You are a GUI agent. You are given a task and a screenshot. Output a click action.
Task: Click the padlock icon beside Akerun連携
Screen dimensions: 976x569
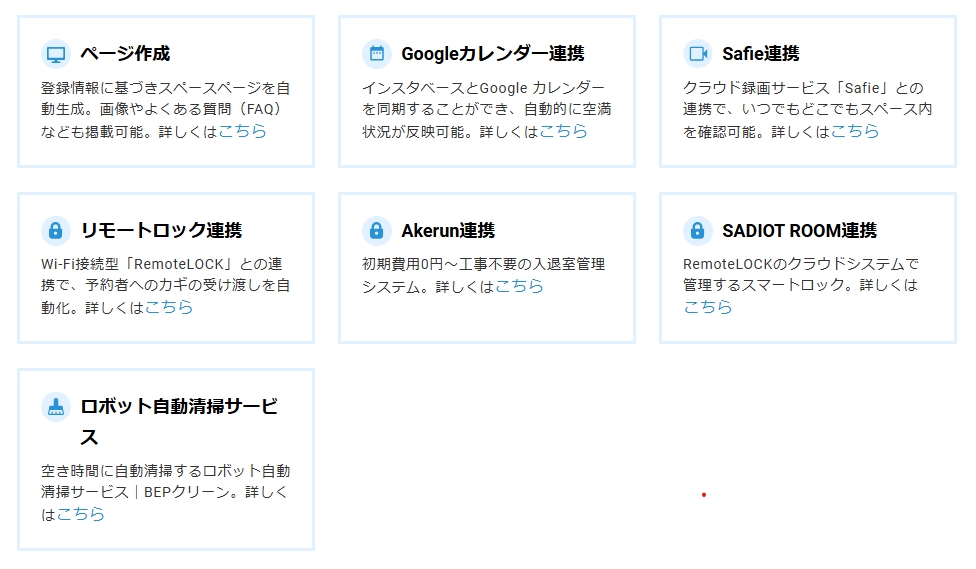377,231
